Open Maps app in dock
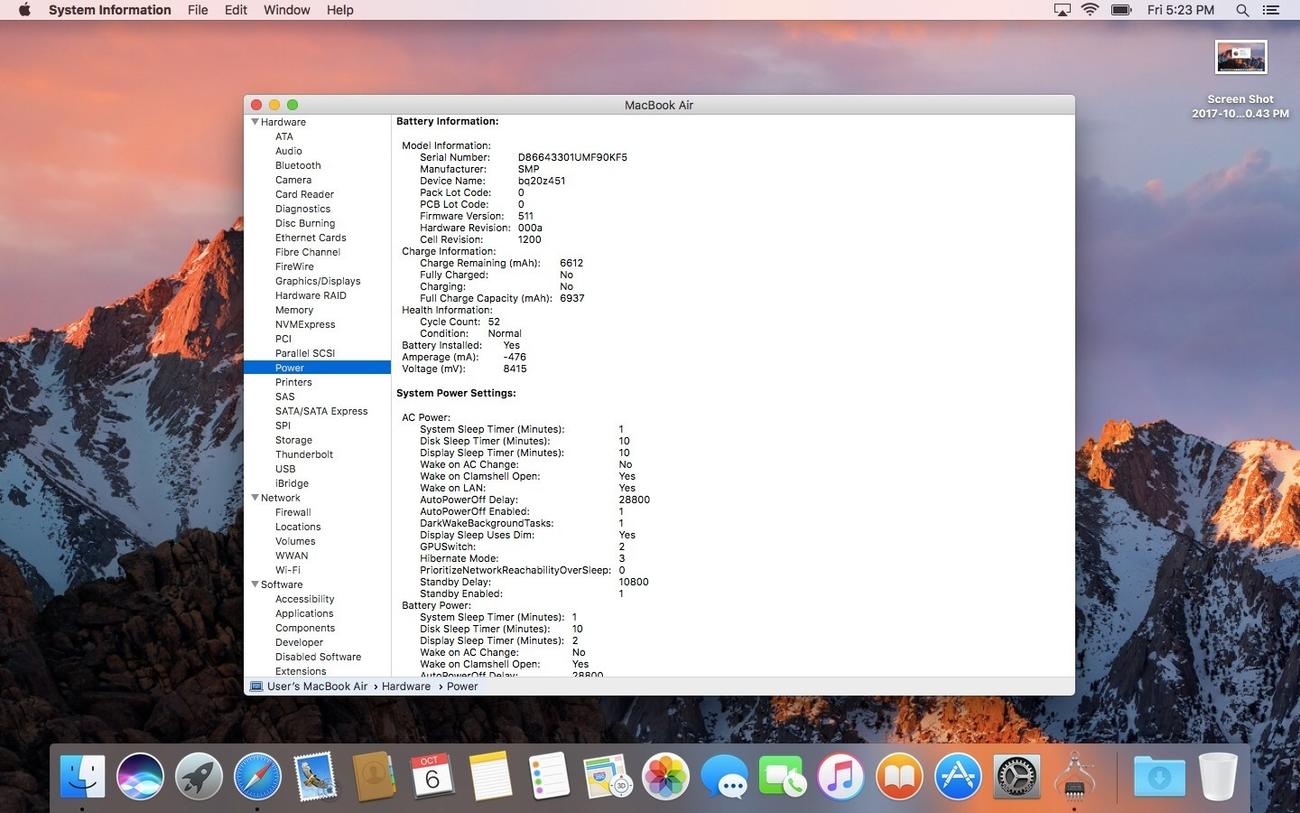This screenshot has width=1300, height=813. (x=607, y=776)
